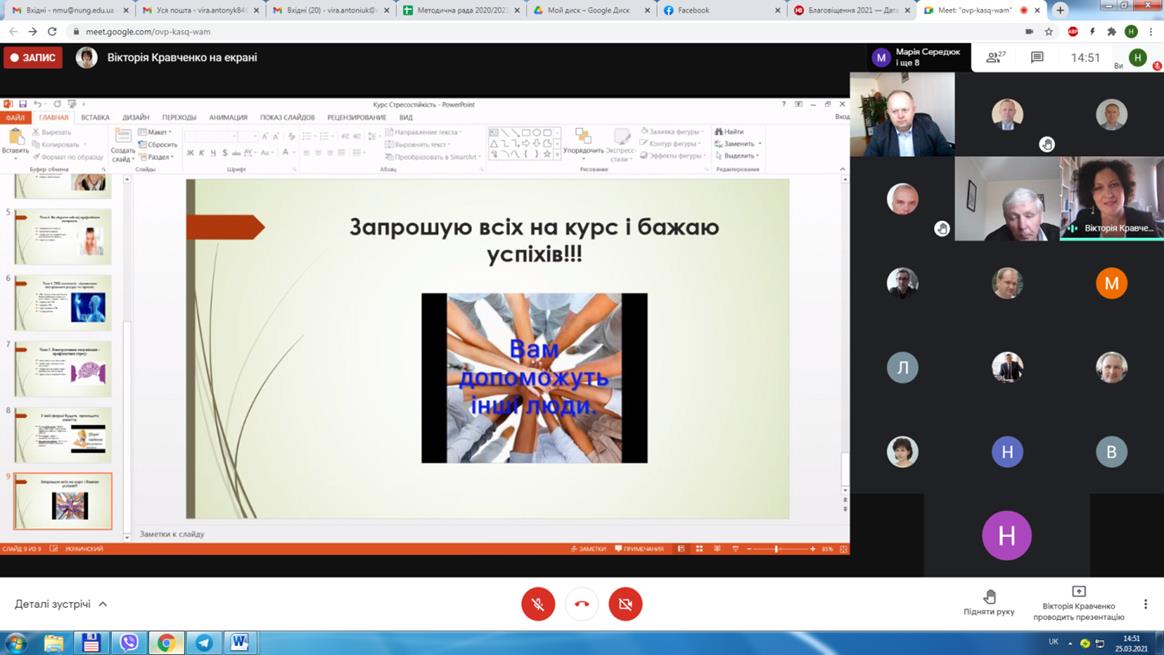This screenshot has width=1164, height=655.
Task: Open the Chrome browser menu
Action: pos(1152,32)
